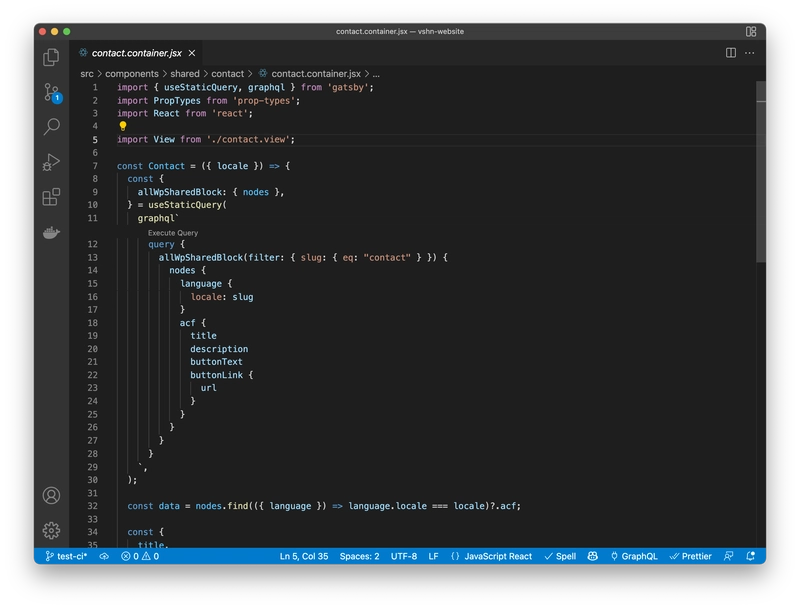The width and height of the screenshot is (800, 609).
Task: Click the "contact" slug string
Action: tap(387, 258)
